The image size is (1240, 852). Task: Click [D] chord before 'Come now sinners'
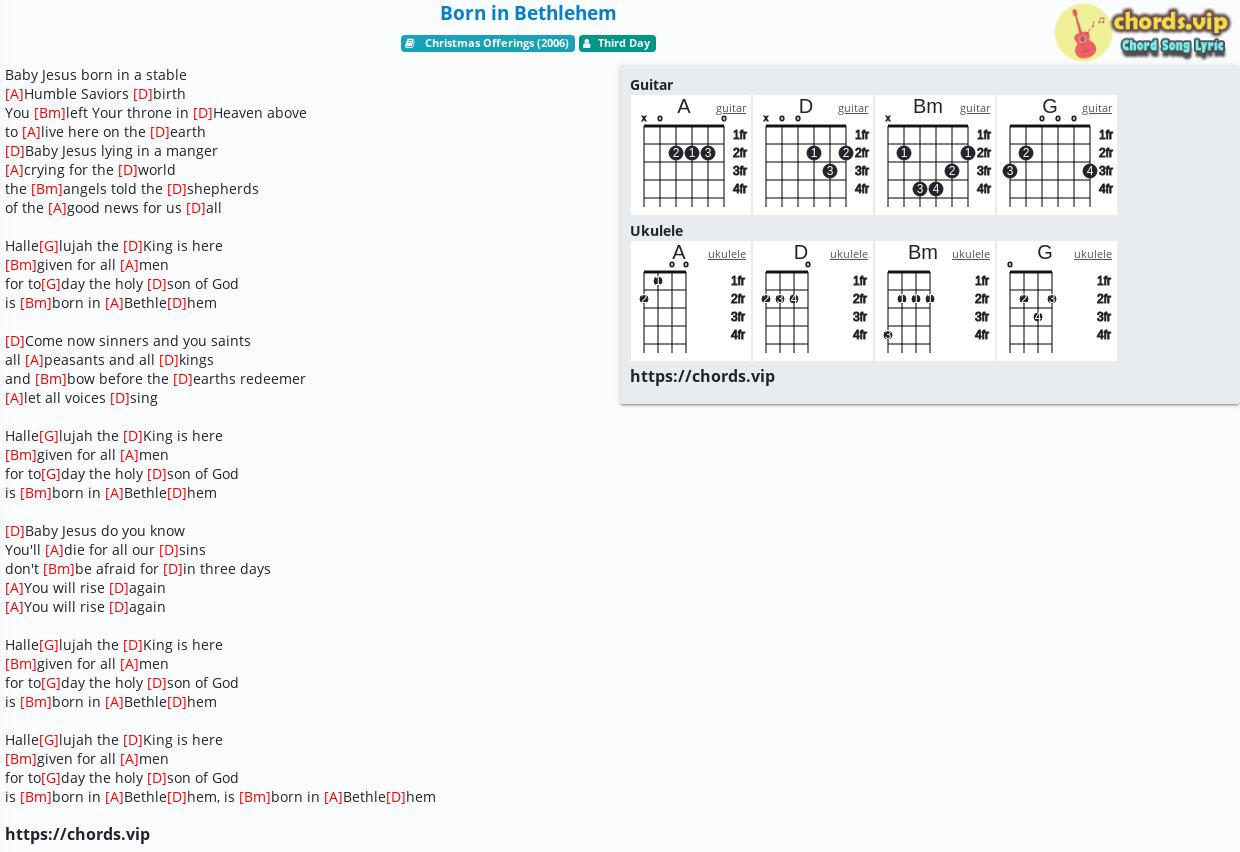coord(15,341)
